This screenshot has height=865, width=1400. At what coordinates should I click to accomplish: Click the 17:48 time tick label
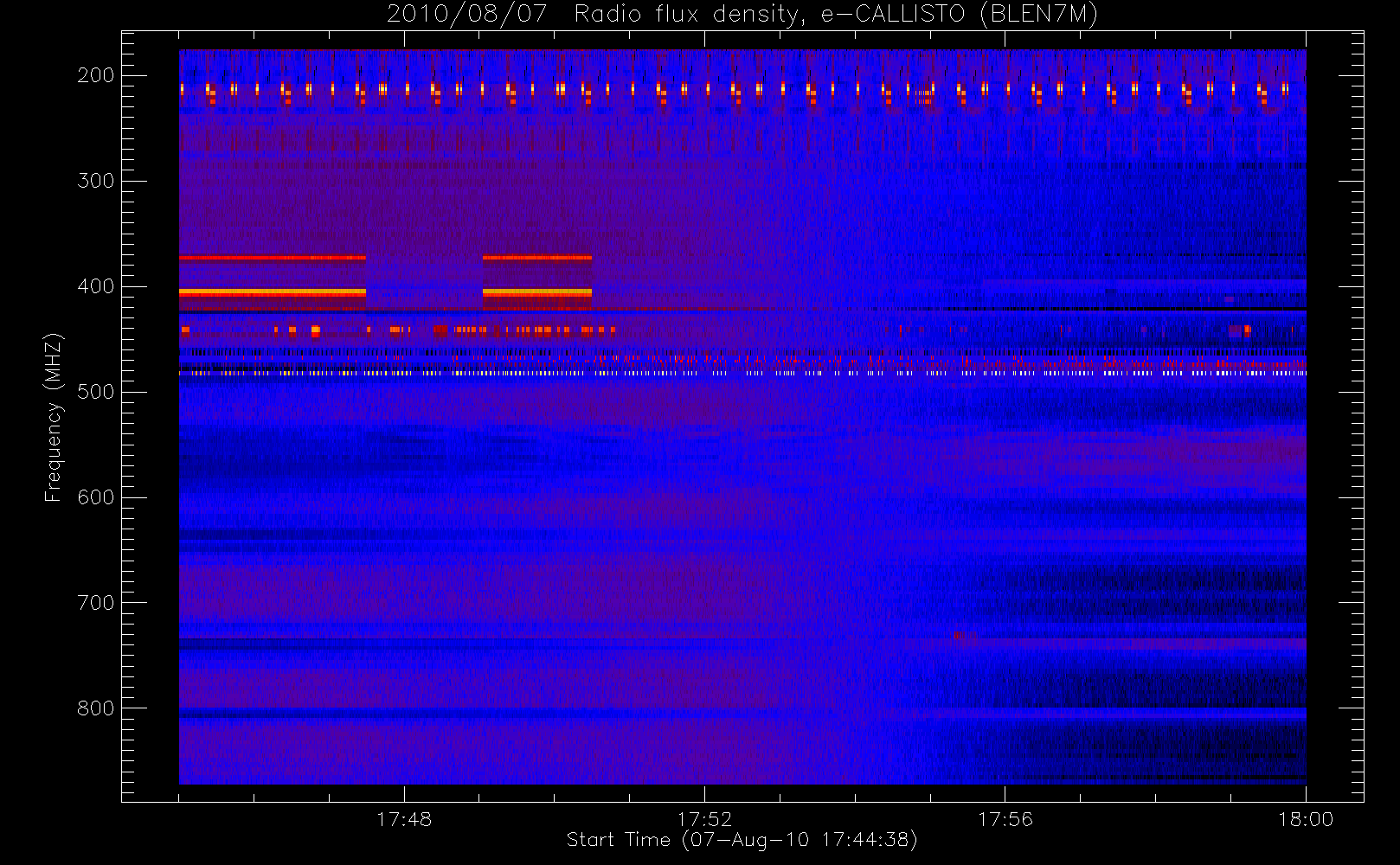click(x=404, y=819)
